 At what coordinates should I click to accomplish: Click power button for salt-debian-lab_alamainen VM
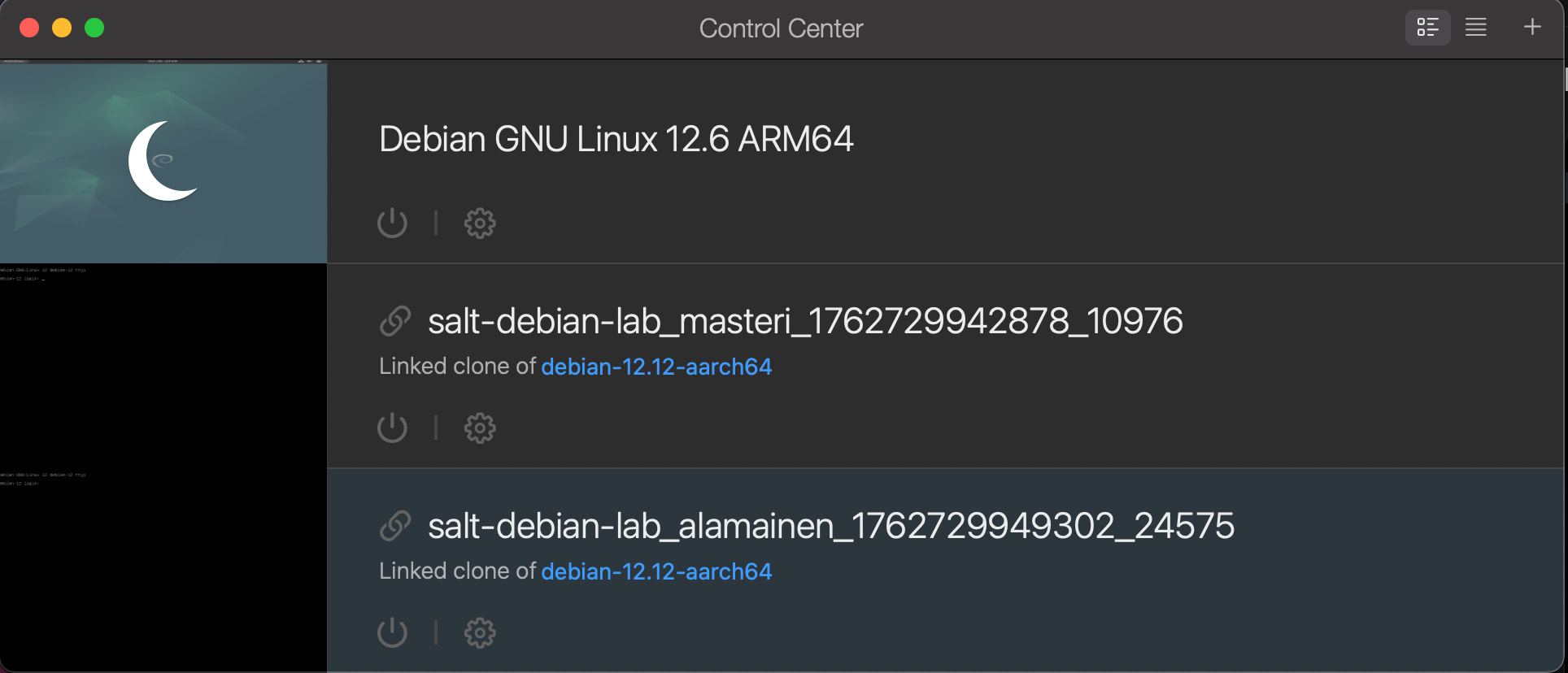392,632
